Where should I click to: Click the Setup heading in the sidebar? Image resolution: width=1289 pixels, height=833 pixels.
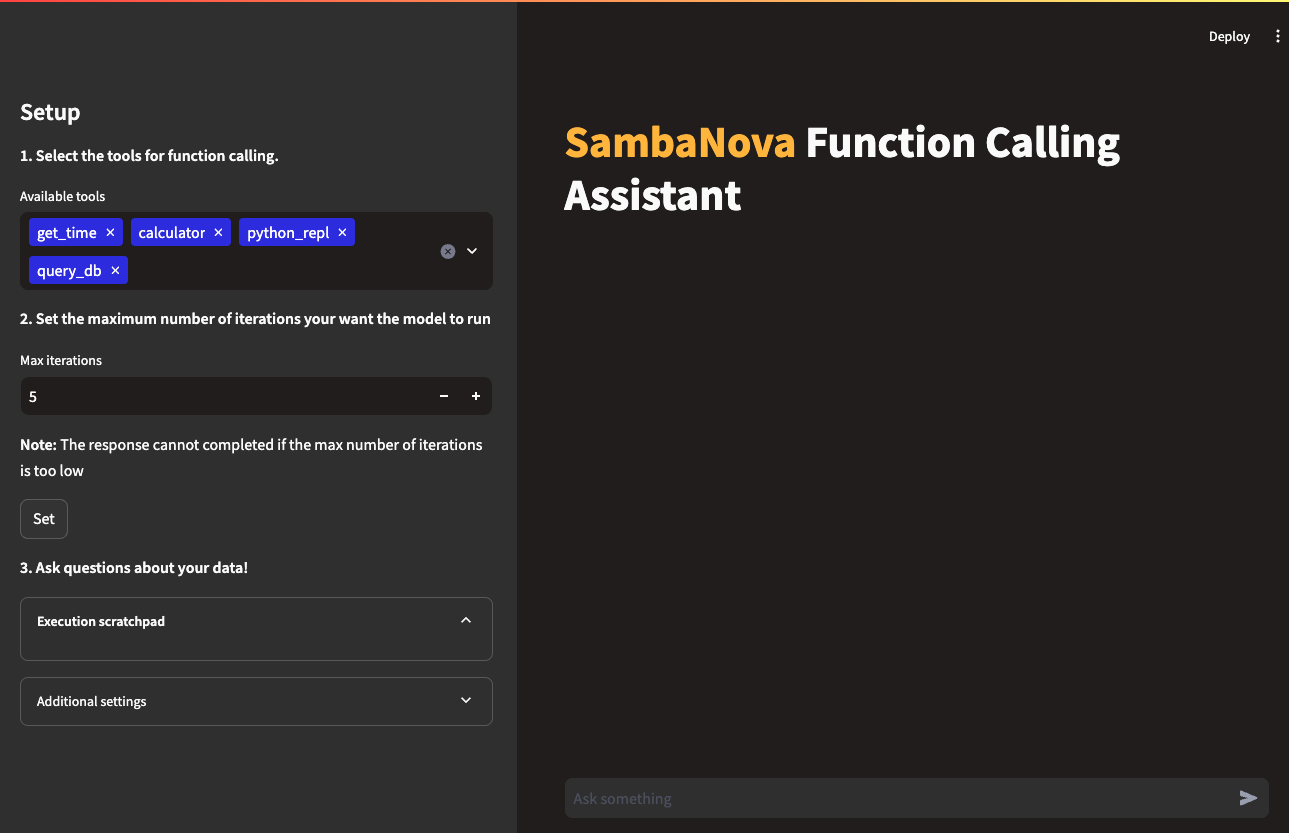tap(49, 113)
